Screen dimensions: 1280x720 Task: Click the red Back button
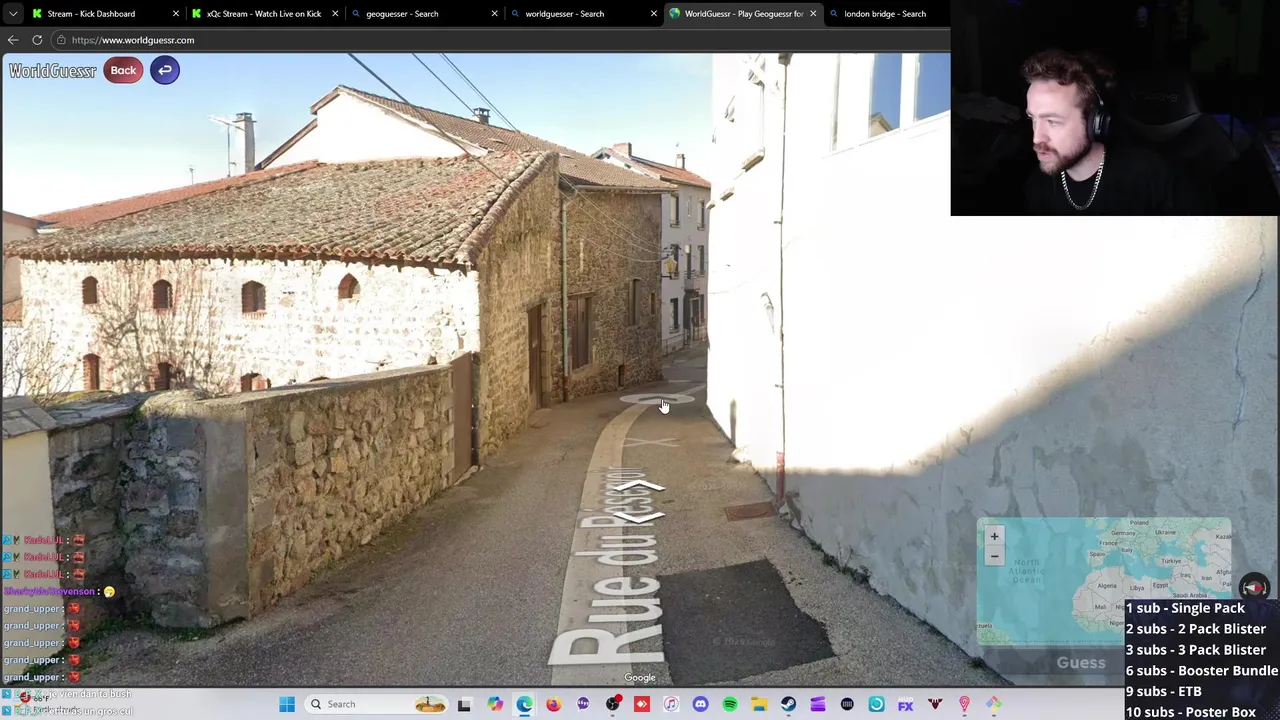[x=123, y=70]
